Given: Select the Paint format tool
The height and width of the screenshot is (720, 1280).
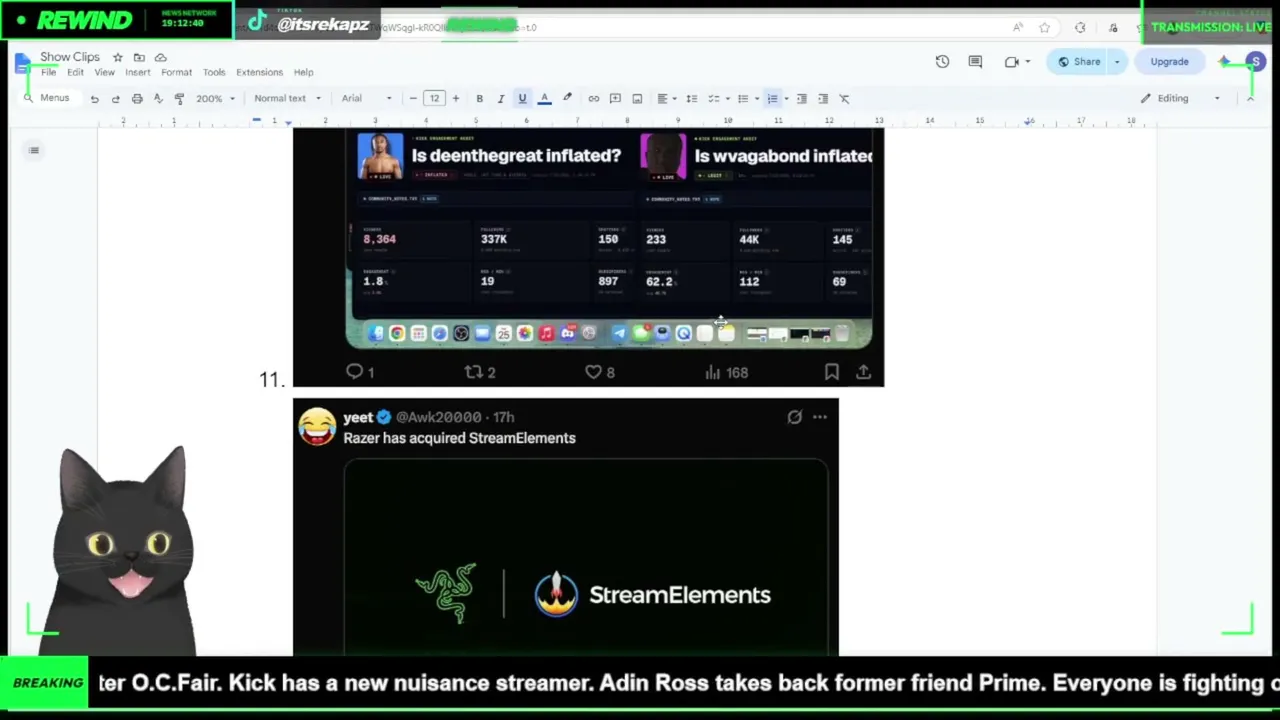Looking at the screenshot, I should pos(179,99).
